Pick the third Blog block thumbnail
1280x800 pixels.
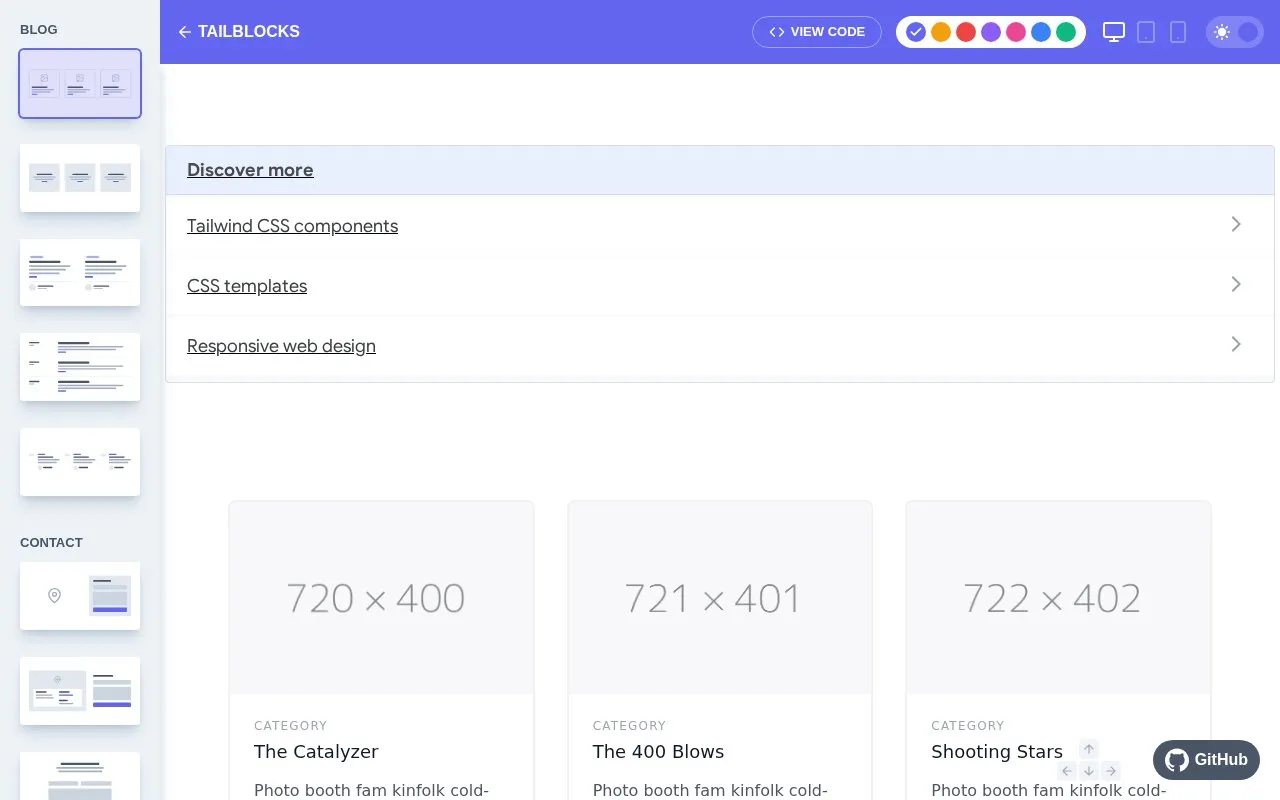tap(80, 272)
